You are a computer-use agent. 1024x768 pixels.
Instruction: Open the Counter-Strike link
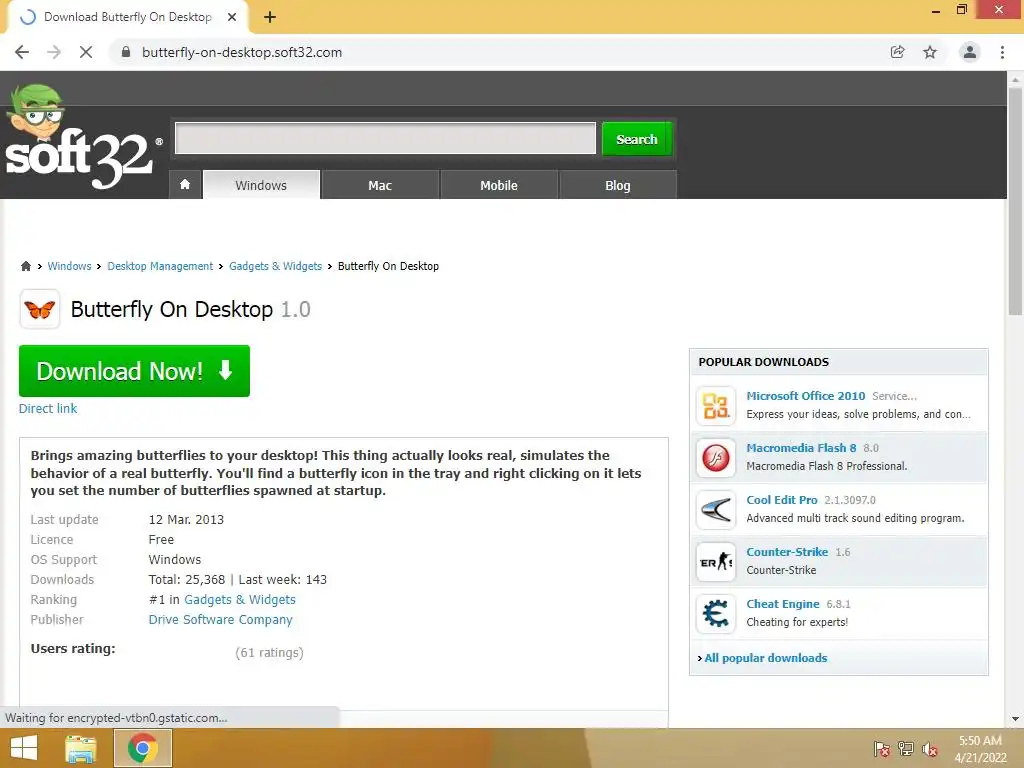click(x=787, y=552)
